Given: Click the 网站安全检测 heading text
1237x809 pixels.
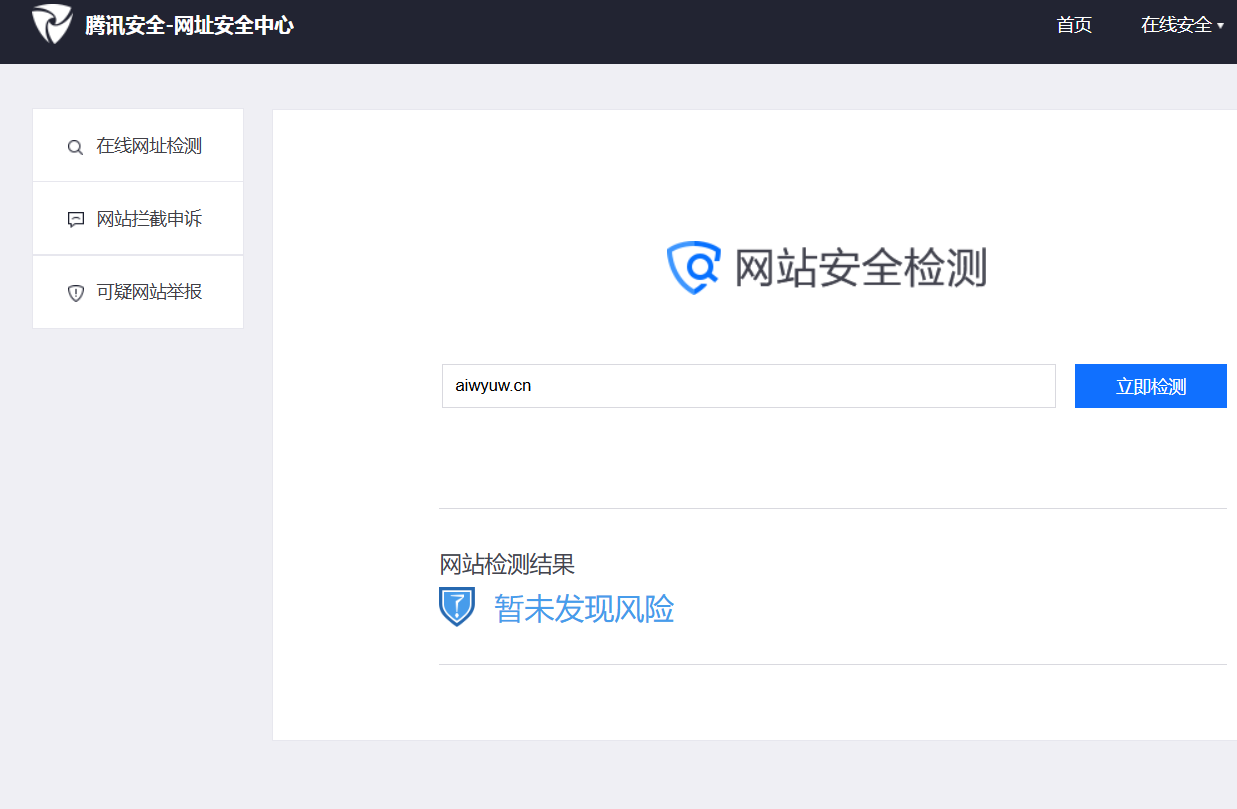Looking at the screenshot, I should [x=861, y=268].
